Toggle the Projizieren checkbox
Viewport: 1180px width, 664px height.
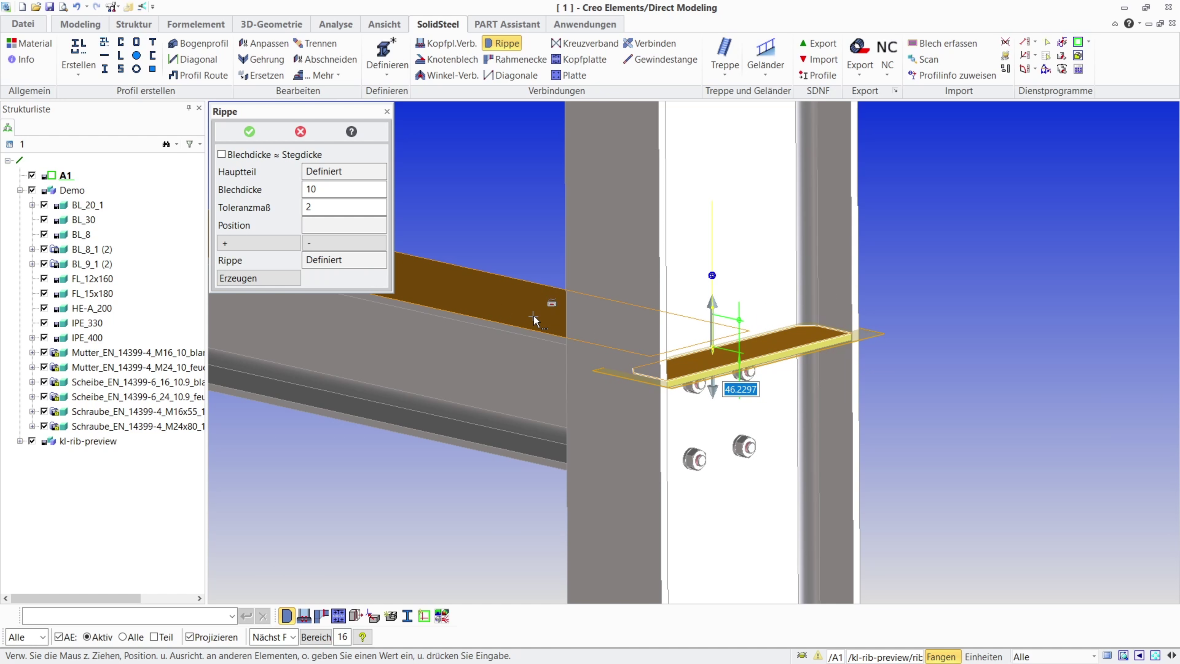pyautogui.click(x=189, y=637)
